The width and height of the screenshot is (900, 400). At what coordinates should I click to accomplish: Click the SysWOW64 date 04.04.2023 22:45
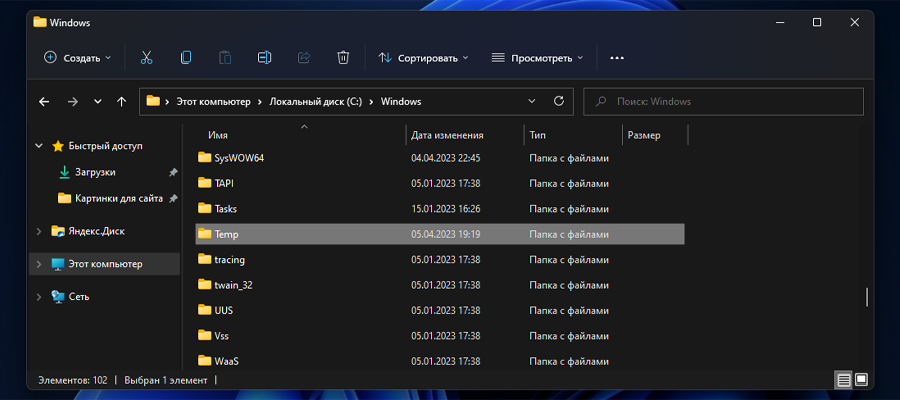coord(446,158)
